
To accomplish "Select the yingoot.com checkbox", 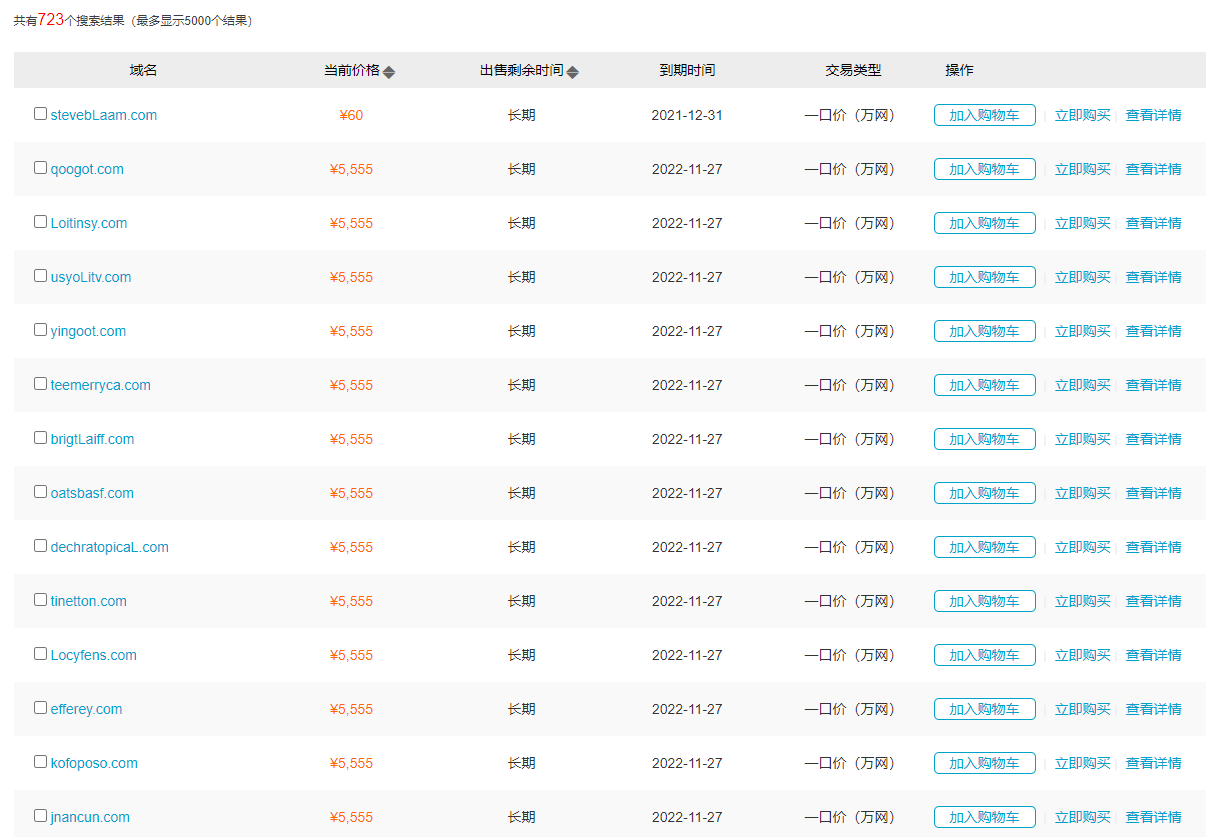I will 41,330.
